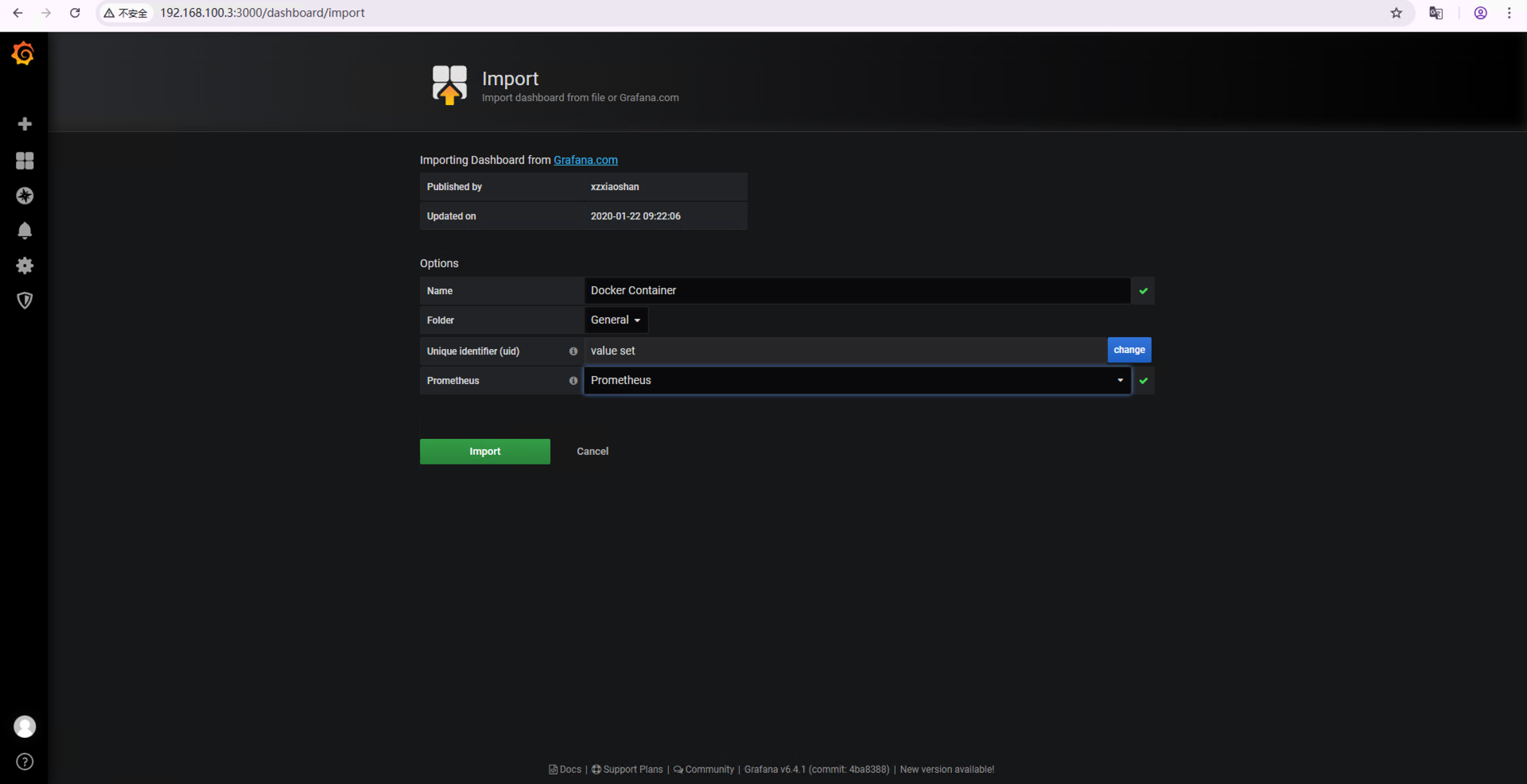Open the Grafana home logo

click(23, 53)
